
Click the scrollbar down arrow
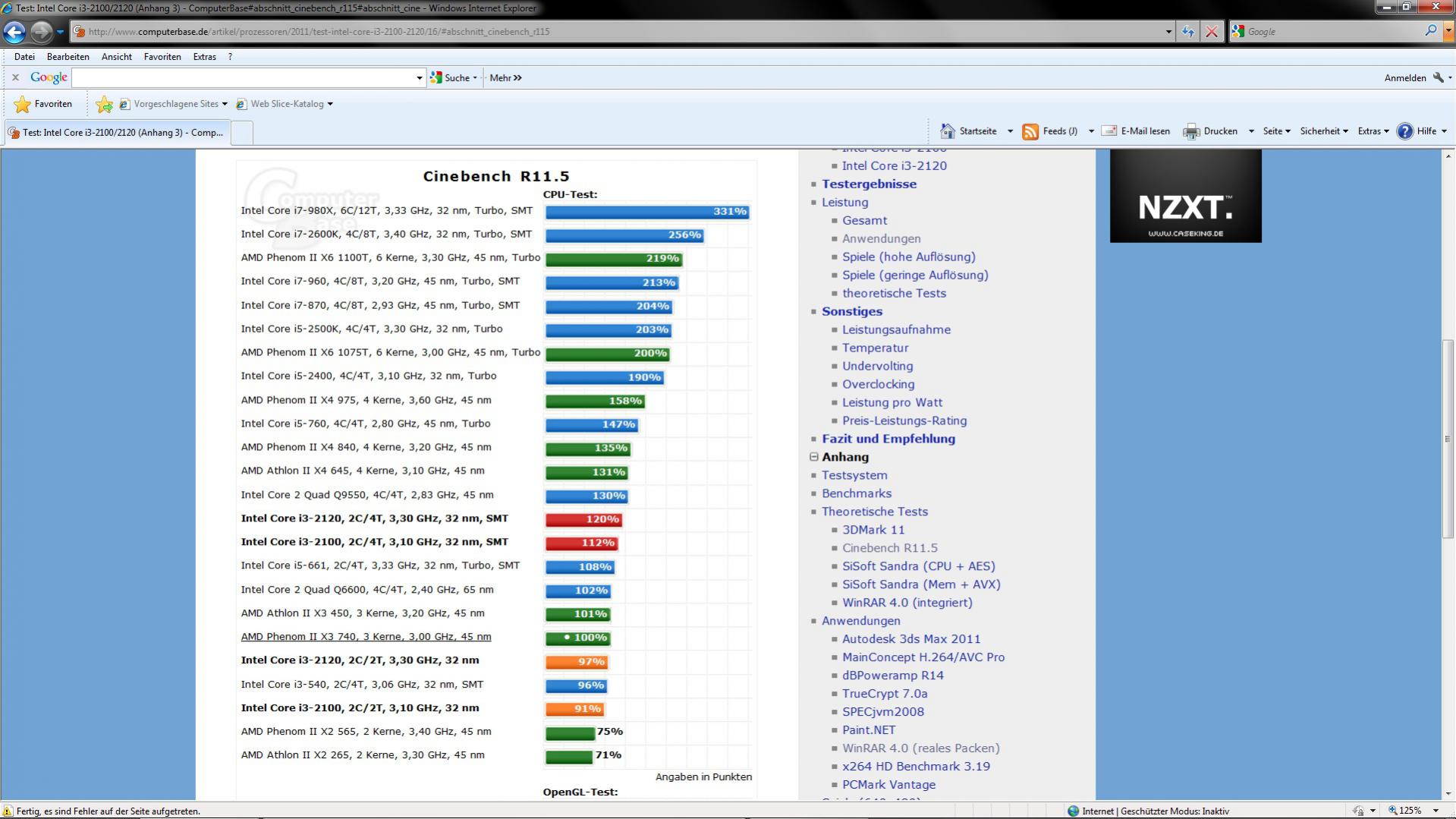pos(1448,793)
